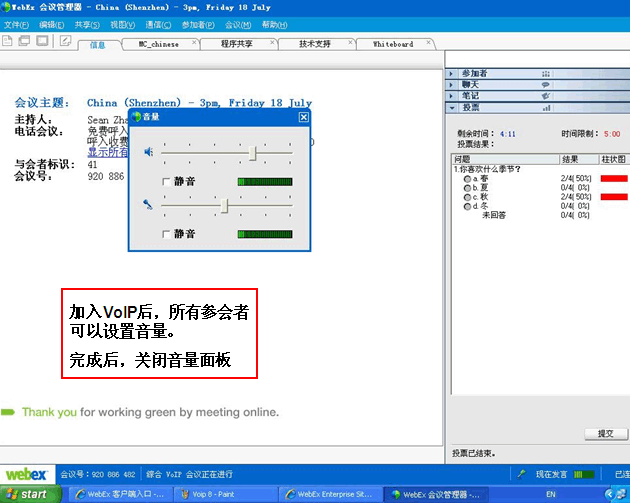Image resolution: width=630 pixels, height=503 pixels.
Task: Click the 1.你喜欢什么季节? question row
Action: tap(487, 170)
